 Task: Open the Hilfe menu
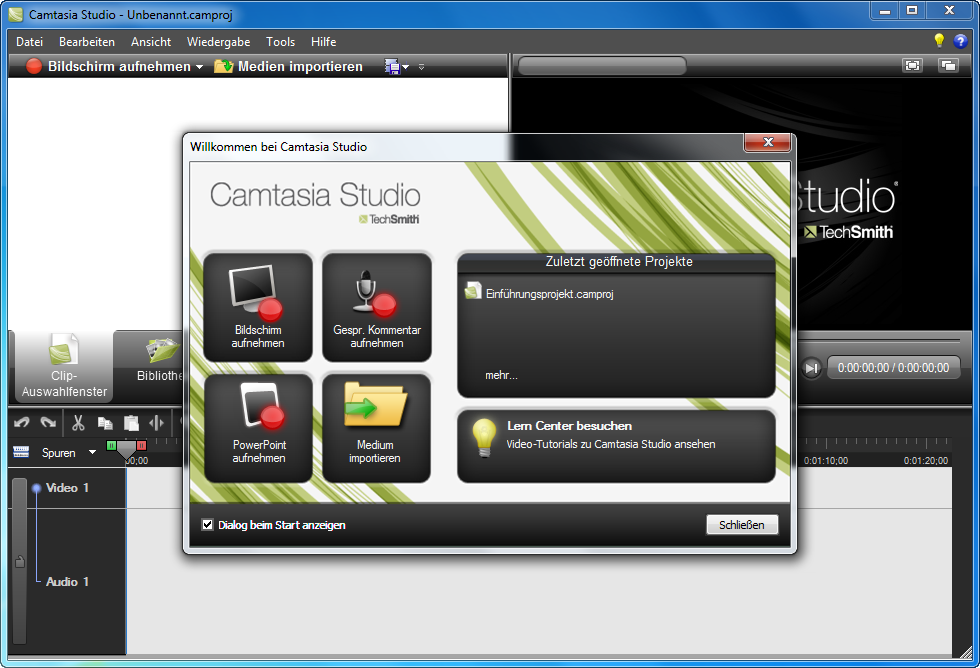[x=323, y=42]
